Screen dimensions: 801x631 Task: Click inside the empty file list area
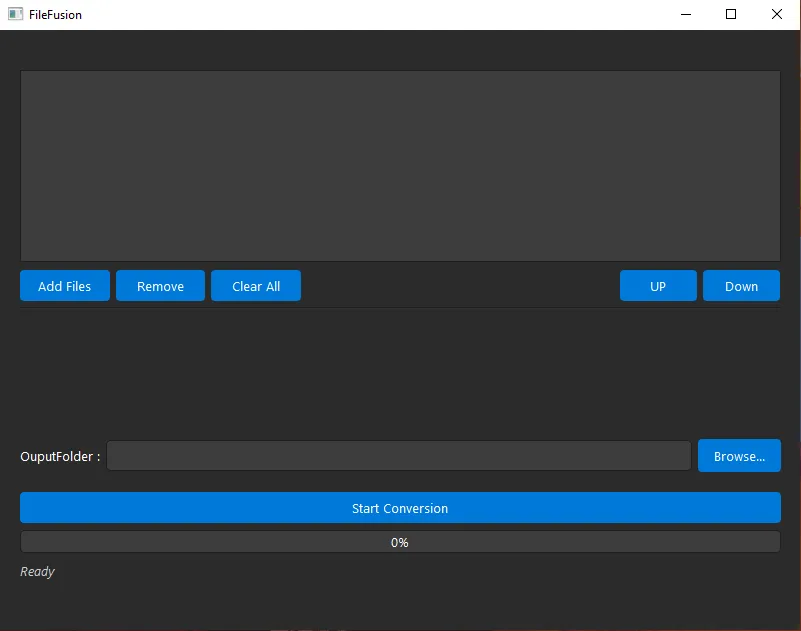pyautogui.click(x=400, y=165)
